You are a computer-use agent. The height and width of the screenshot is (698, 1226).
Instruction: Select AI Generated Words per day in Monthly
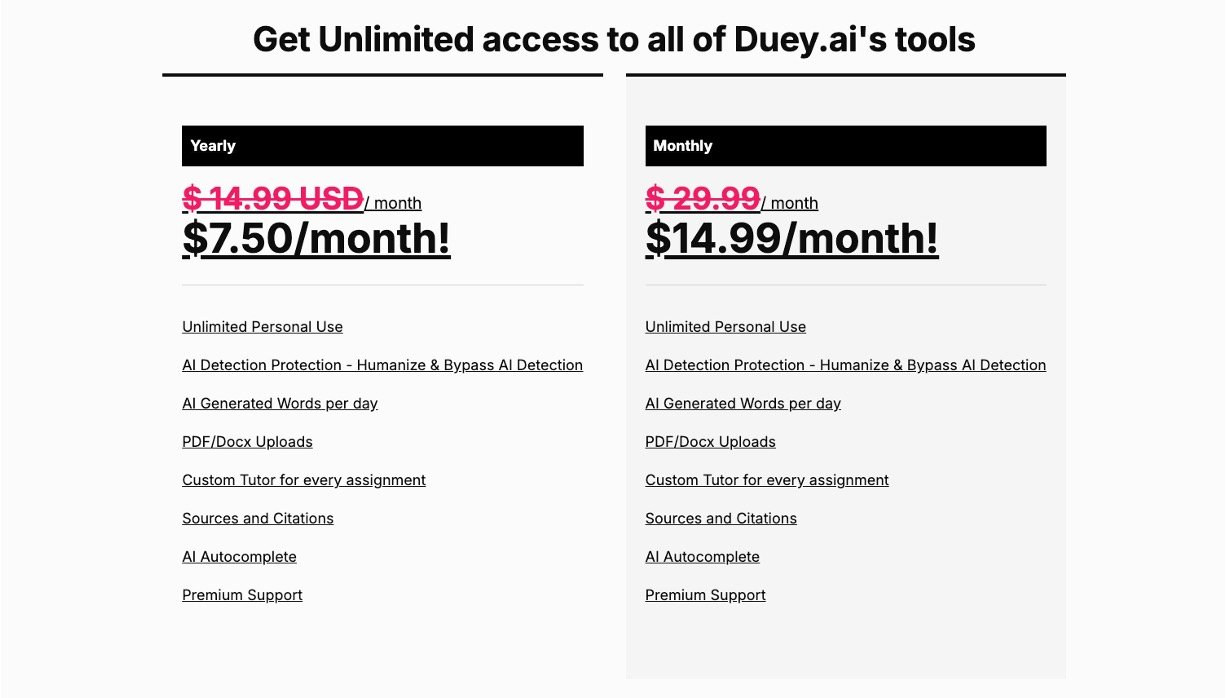click(x=743, y=404)
